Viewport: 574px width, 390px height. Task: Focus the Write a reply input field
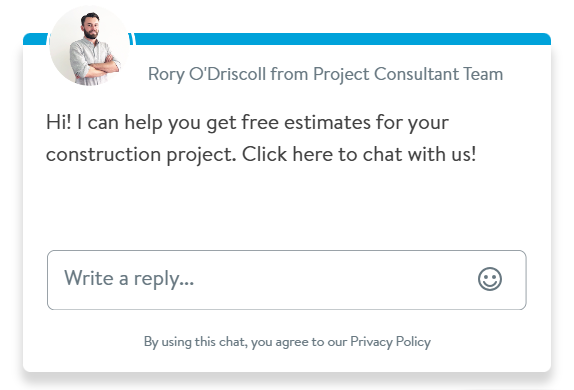(x=287, y=280)
